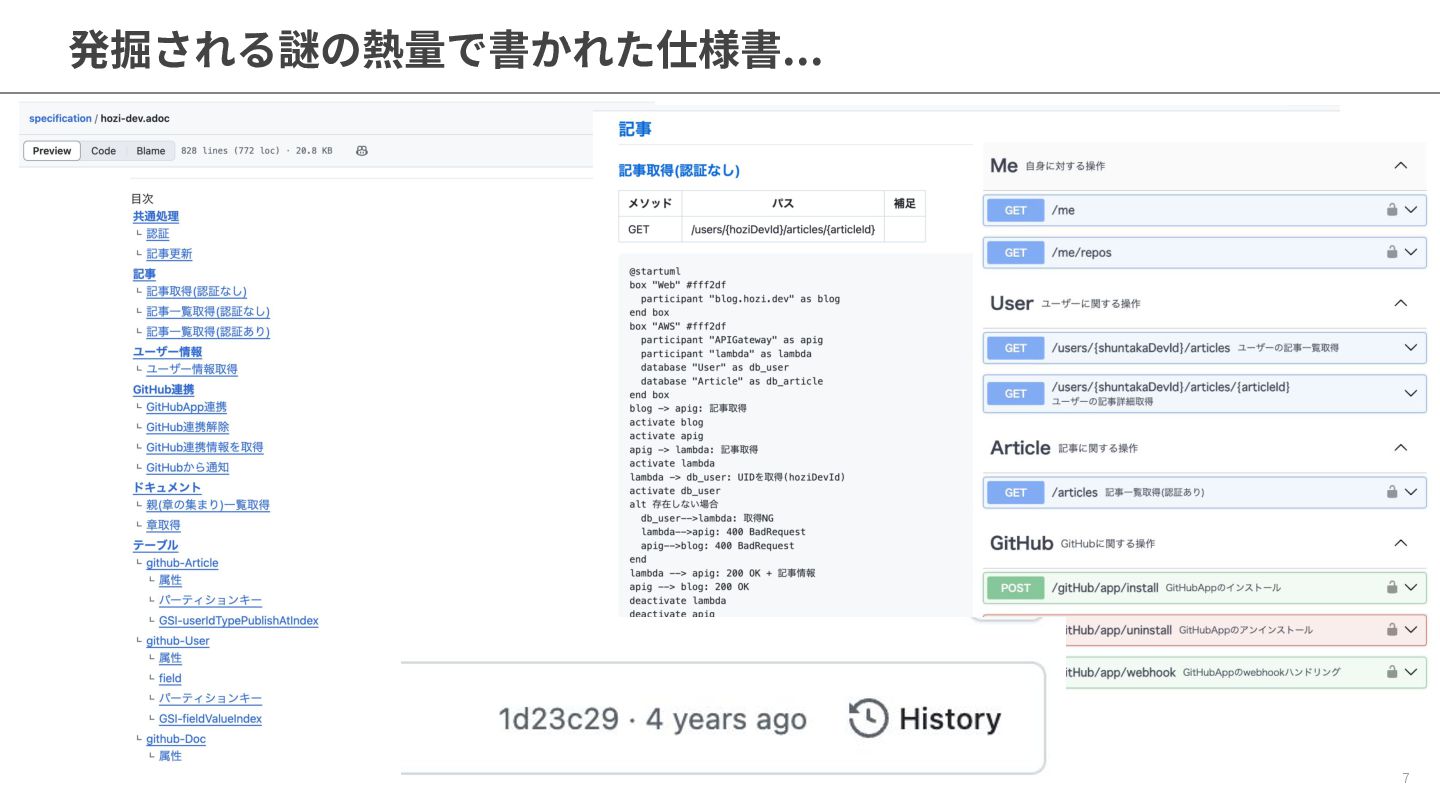Open 記事一覧取得(認証あり) link
Screen dimensions: 1440x810
208,332
